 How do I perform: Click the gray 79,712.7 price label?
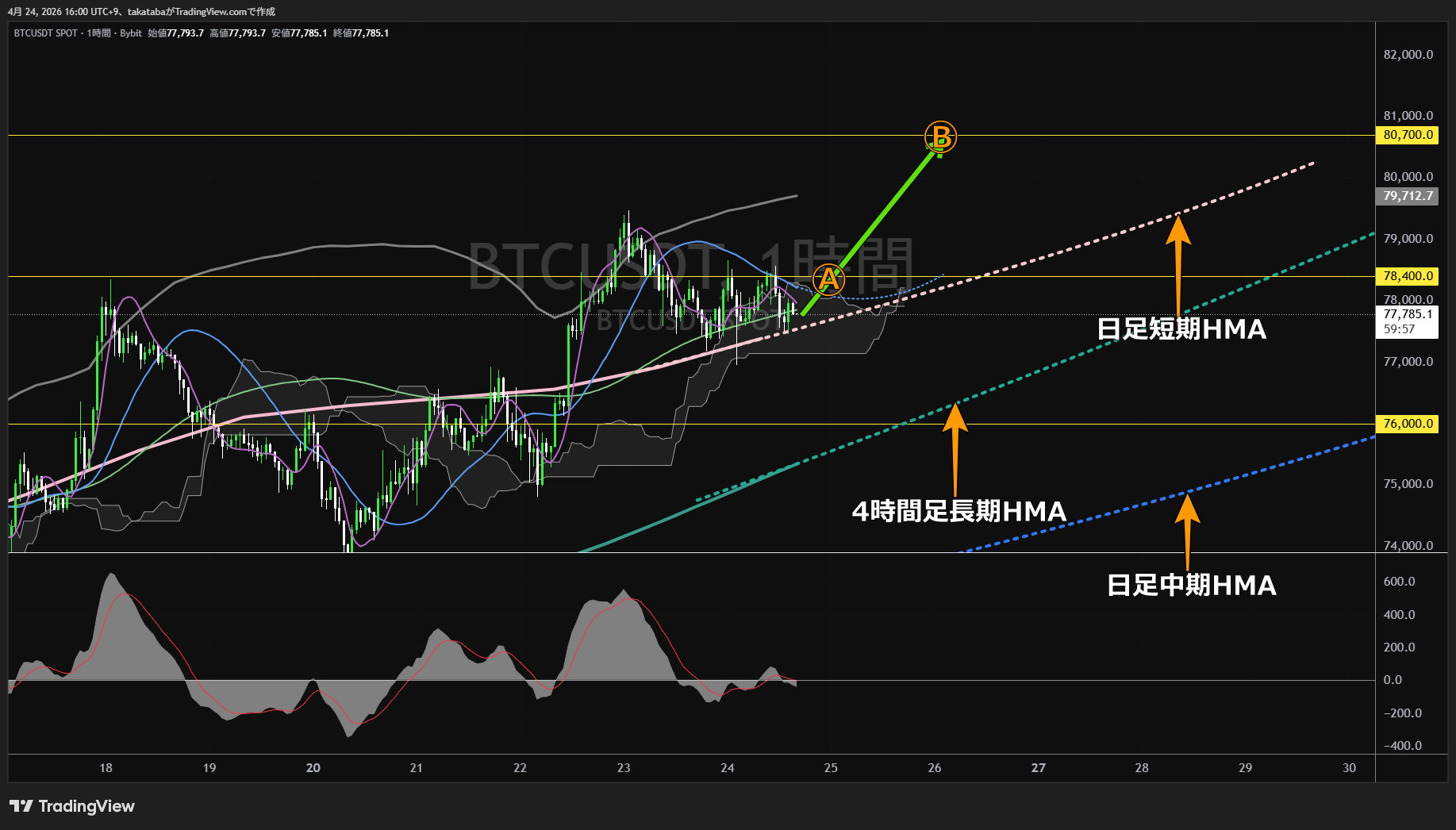coord(1407,196)
